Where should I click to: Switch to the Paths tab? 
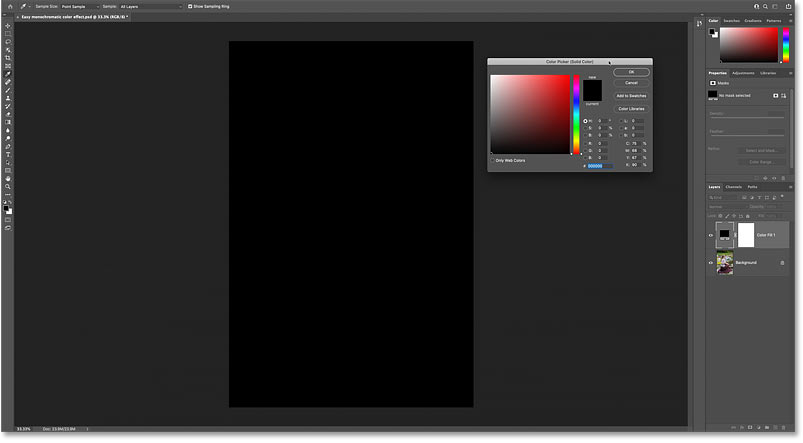click(752, 187)
